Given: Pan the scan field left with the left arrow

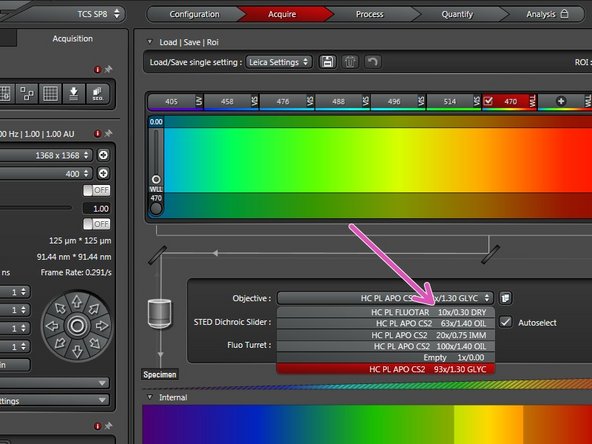Looking at the screenshot, I should (52, 326).
